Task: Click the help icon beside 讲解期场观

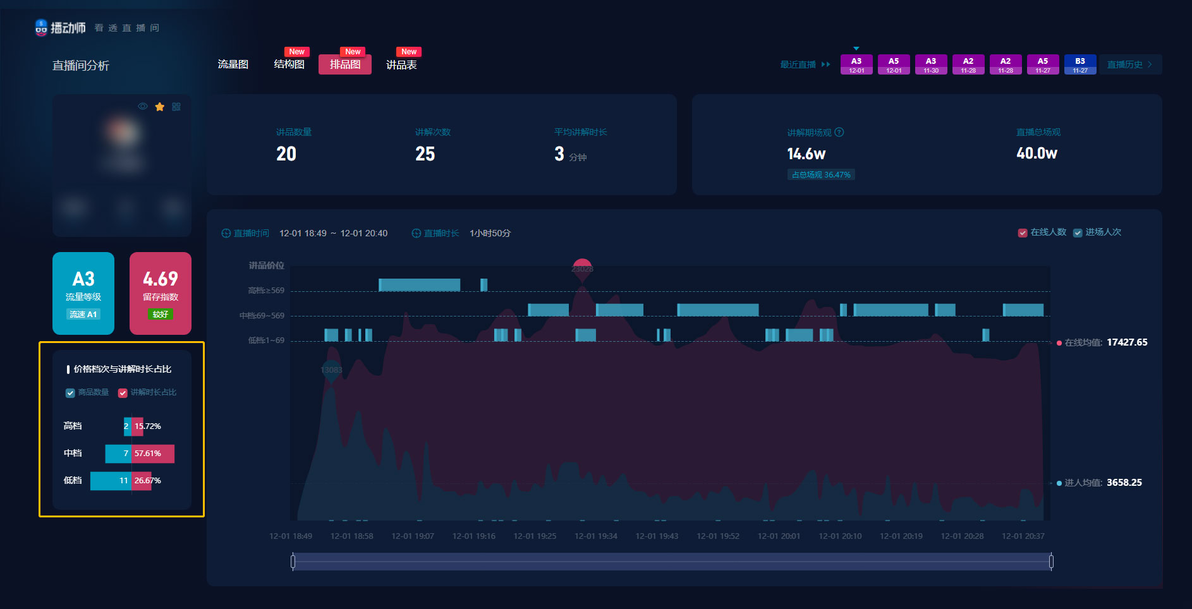Action: [x=839, y=132]
